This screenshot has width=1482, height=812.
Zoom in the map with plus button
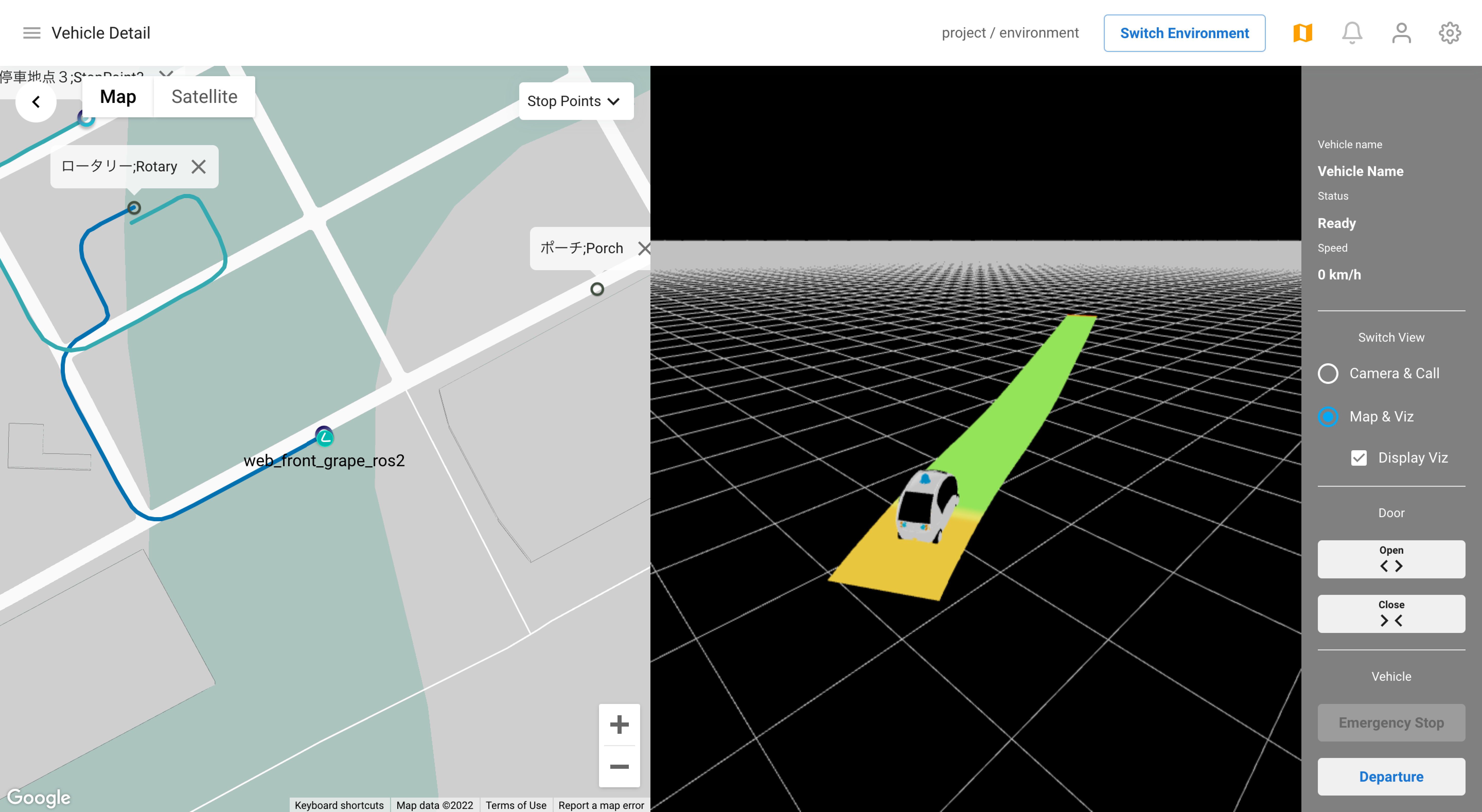pyautogui.click(x=619, y=725)
